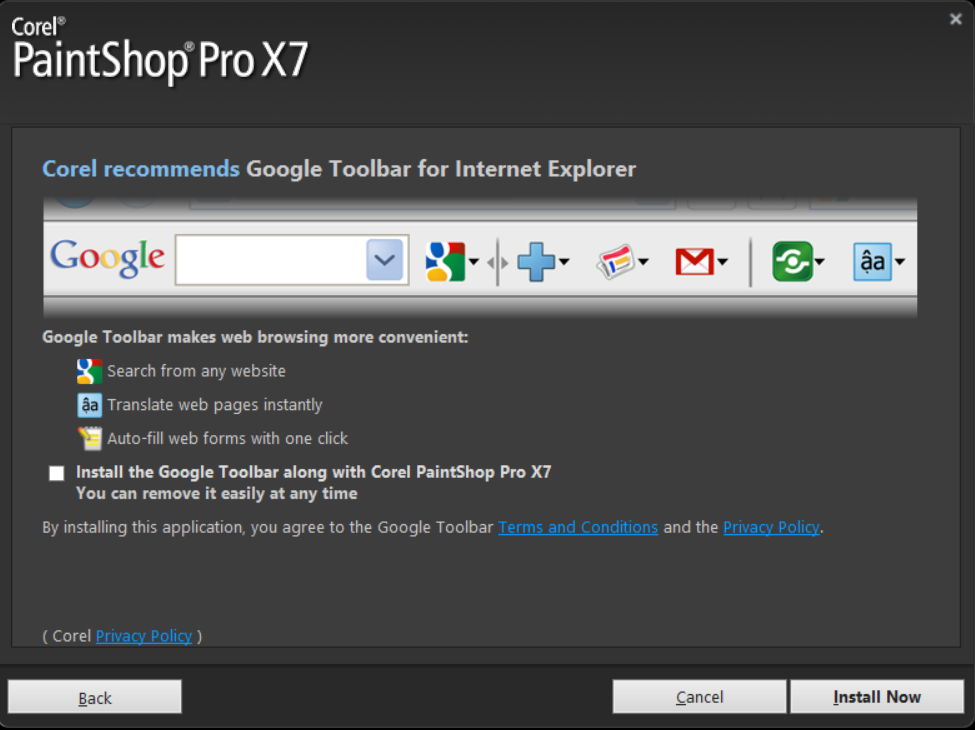The width and height of the screenshot is (975, 730).
Task: Click the blue plus icon in toolbar
Action: tap(535, 262)
